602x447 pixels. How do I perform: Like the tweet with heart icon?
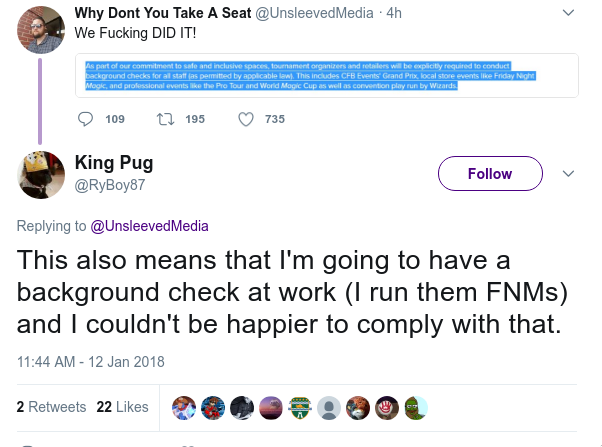click(x=246, y=119)
